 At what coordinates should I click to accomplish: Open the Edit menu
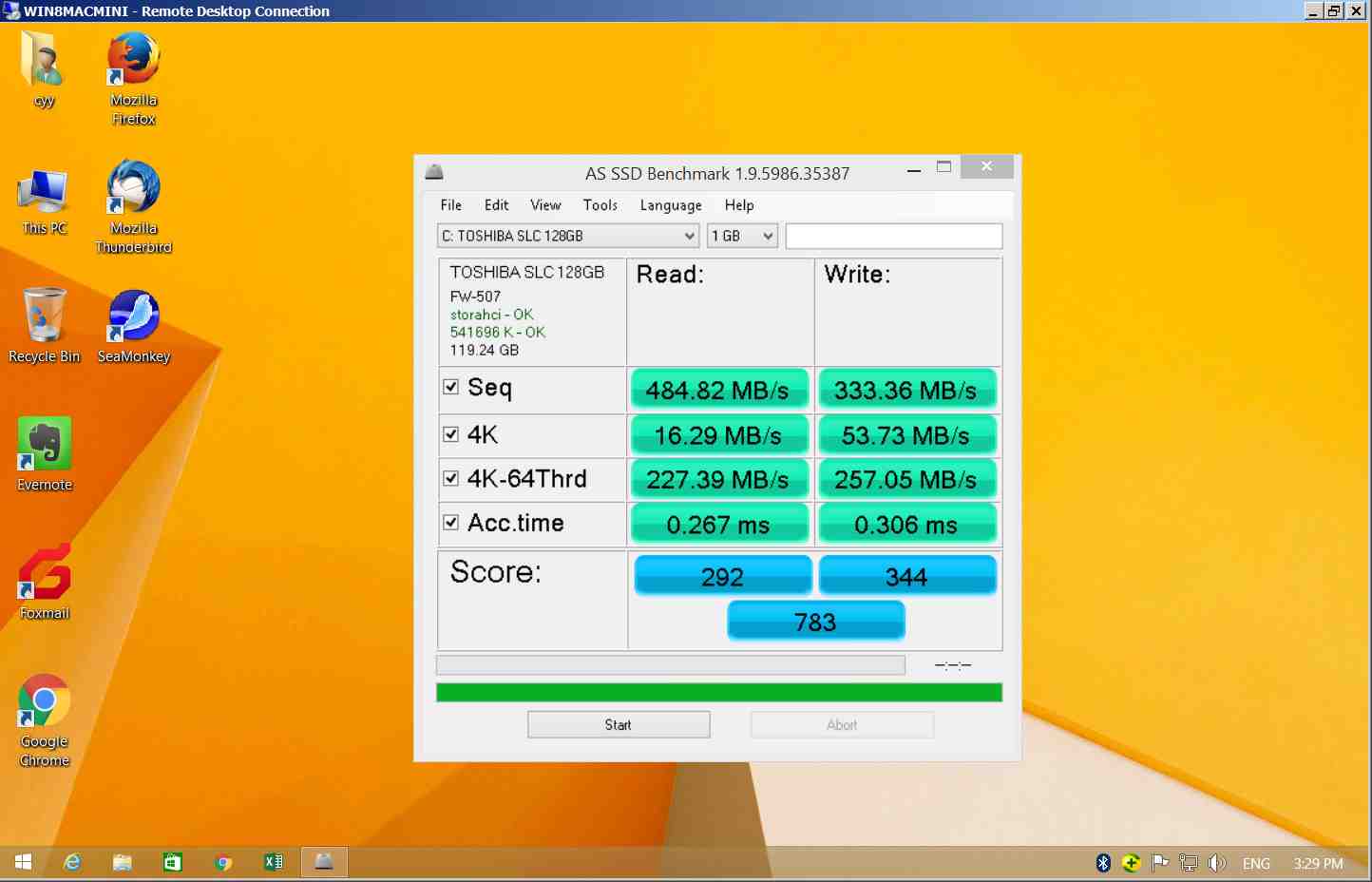click(496, 205)
